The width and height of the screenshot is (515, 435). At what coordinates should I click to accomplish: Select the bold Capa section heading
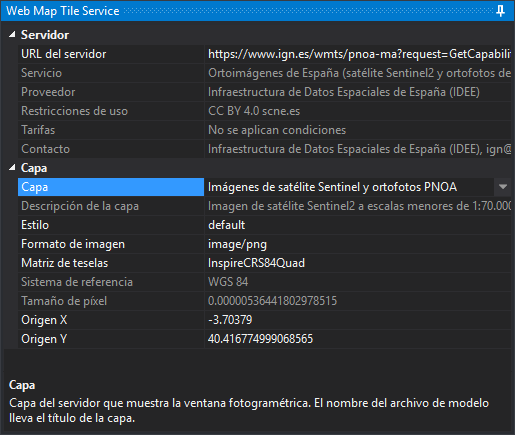coord(34,168)
